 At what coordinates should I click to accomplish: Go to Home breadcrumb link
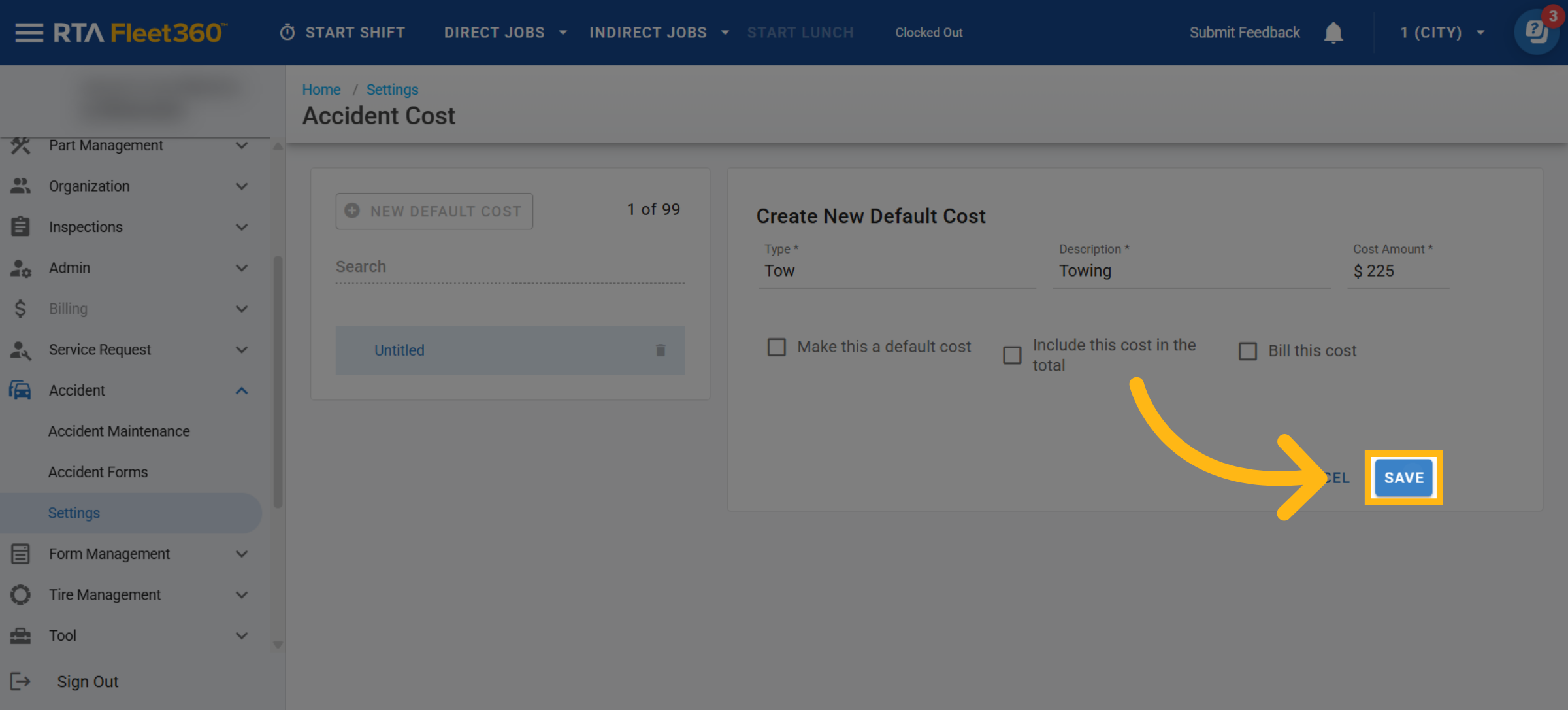click(x=321, y=90)
